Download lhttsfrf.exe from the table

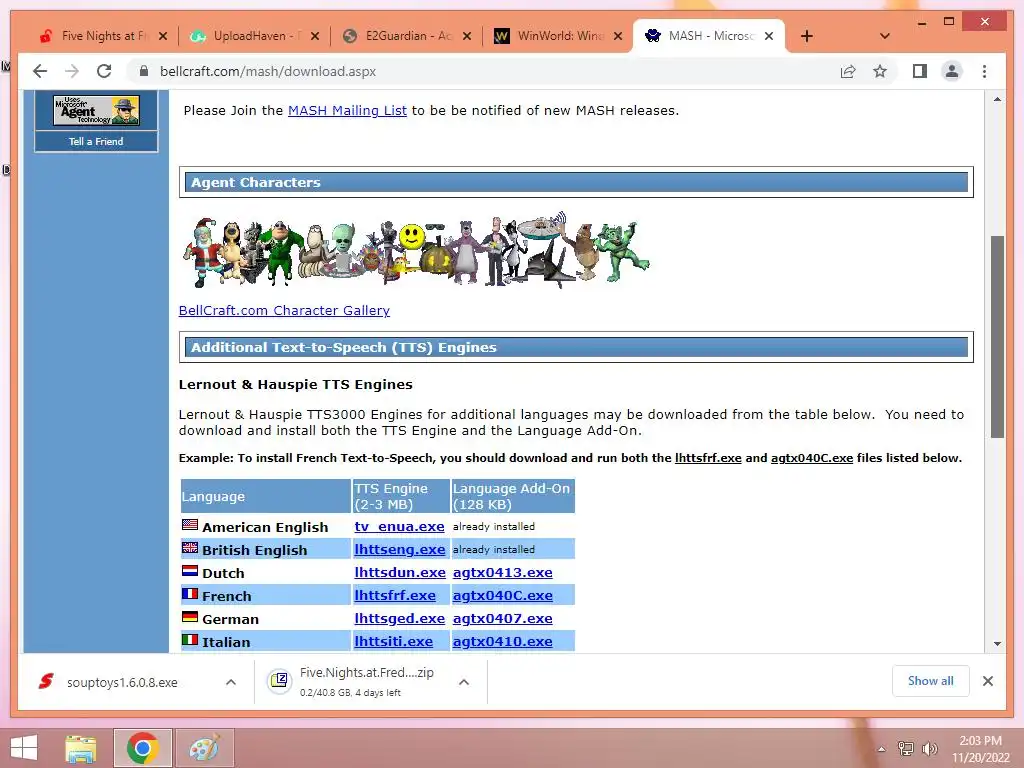[394, 595]
